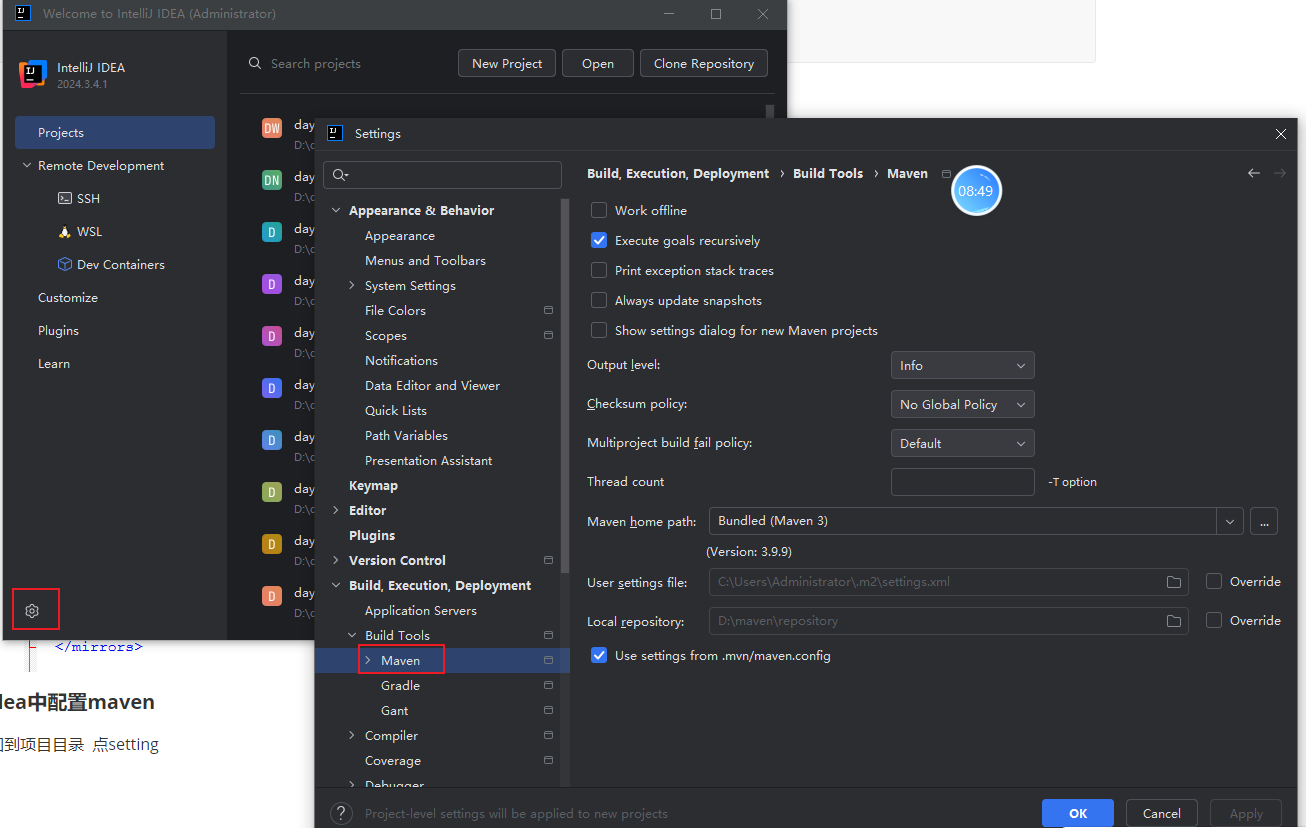Click the Thread count input field
This screenshot has height=828, width=1306.
pos(962,482)
